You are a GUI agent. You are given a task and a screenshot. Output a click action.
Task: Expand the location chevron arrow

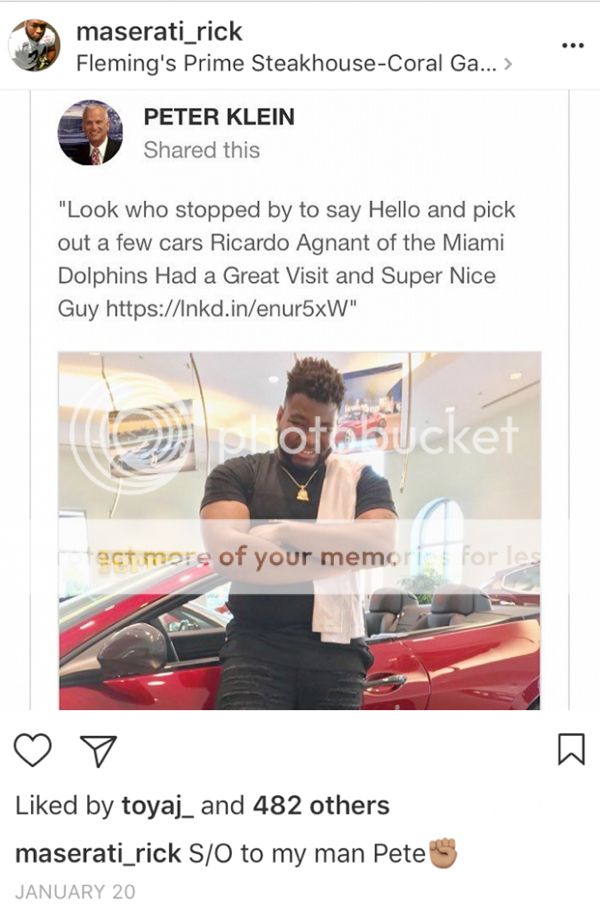point(508,63)
